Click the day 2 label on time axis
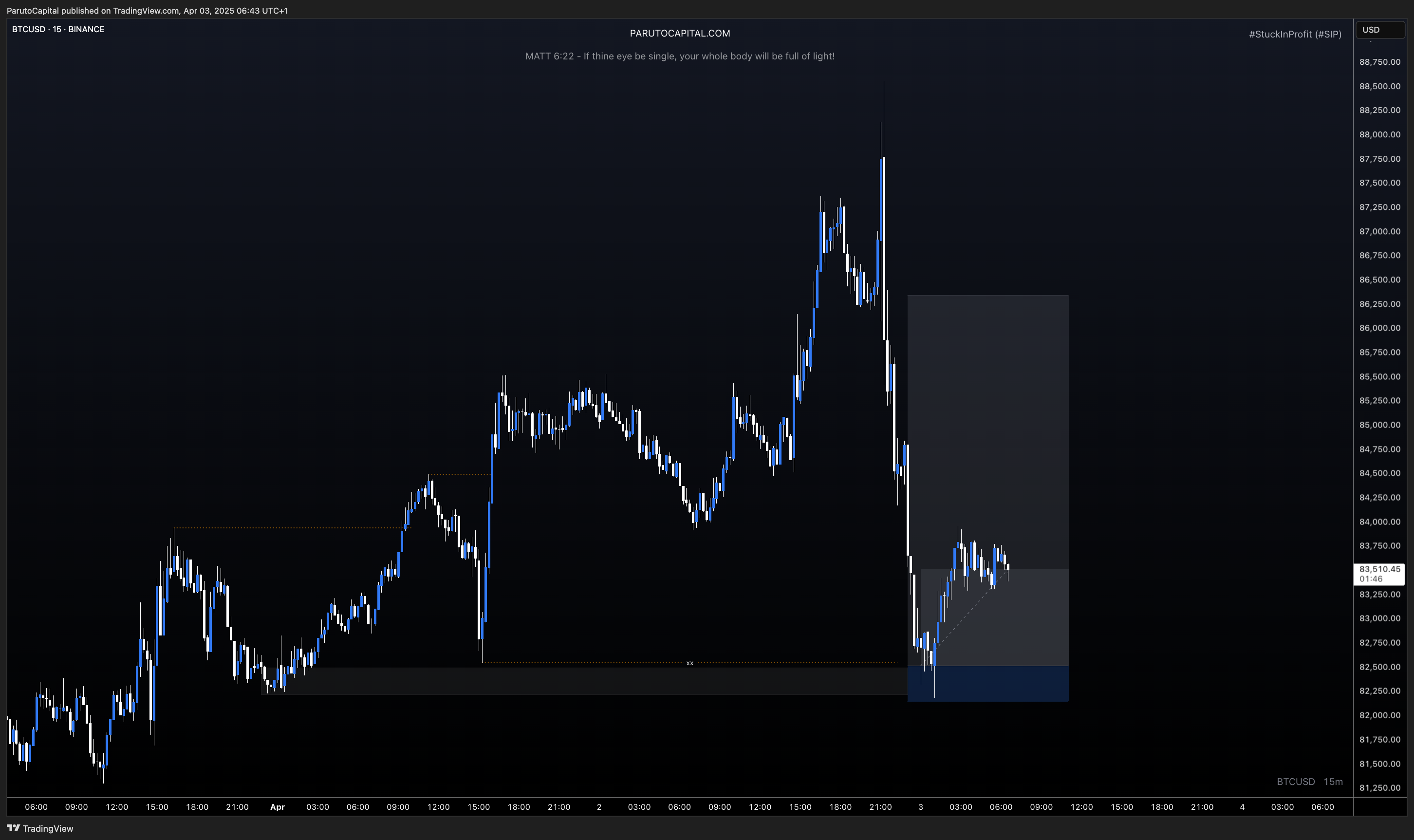This screenshot has height=840, width=1414. coord(598,806)
